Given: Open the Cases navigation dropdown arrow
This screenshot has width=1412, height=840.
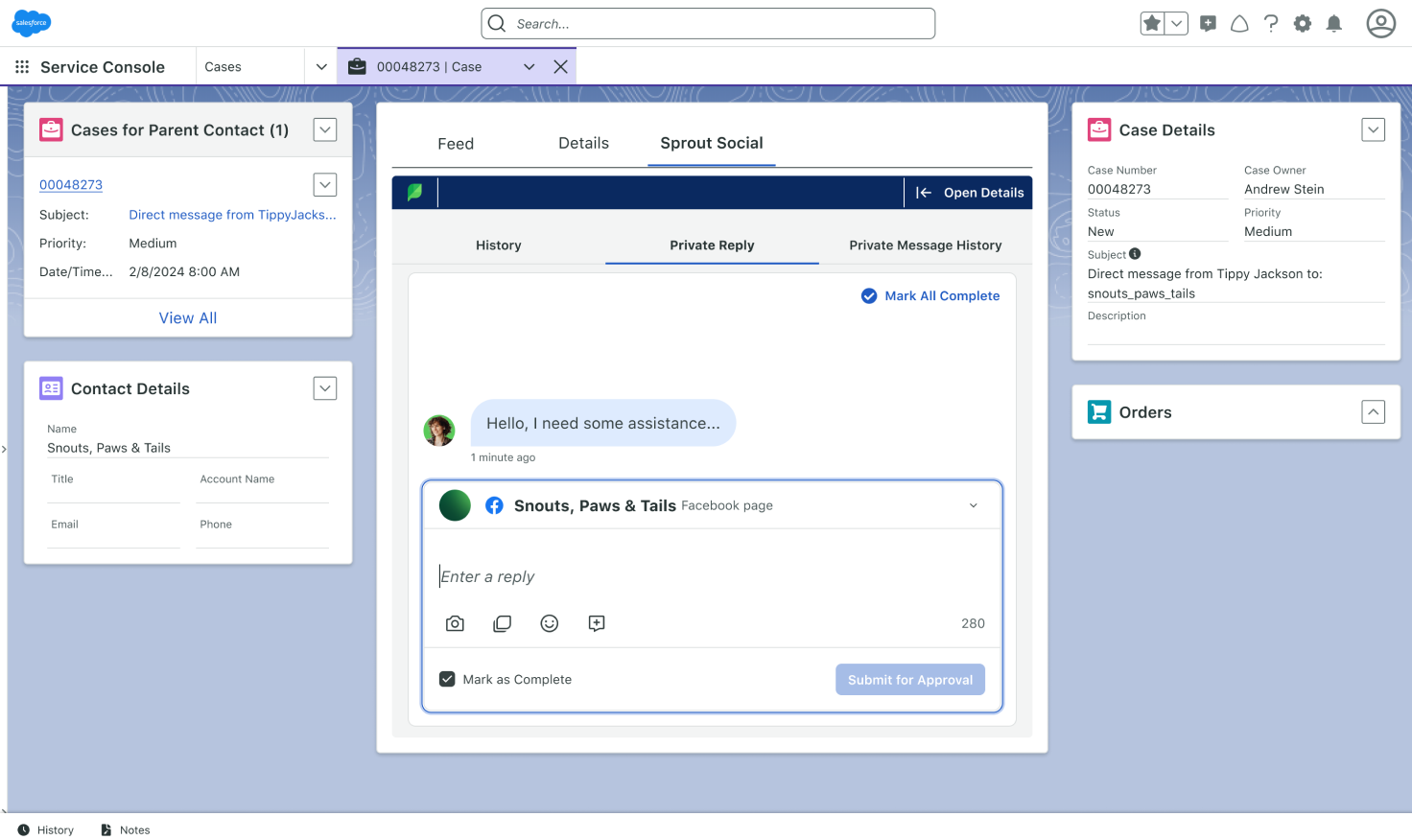Looking at the screenshot, I should pos(321,67).
